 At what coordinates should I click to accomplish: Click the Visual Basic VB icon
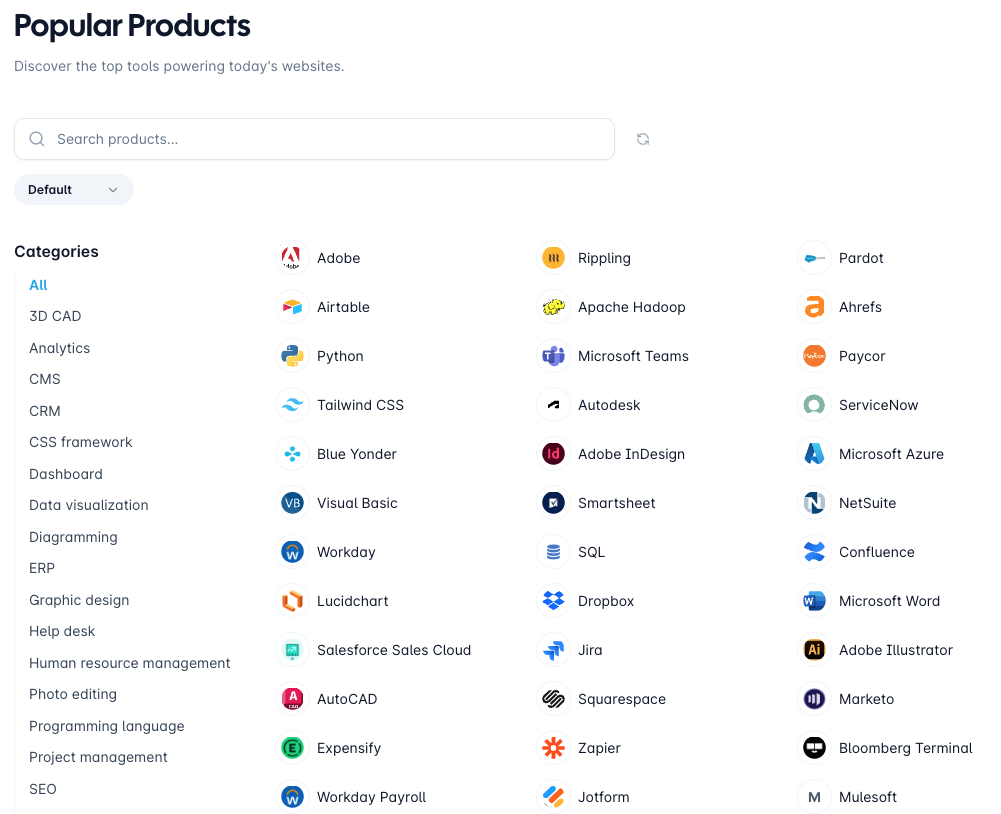pyautogui.click(x=292, y=503)
